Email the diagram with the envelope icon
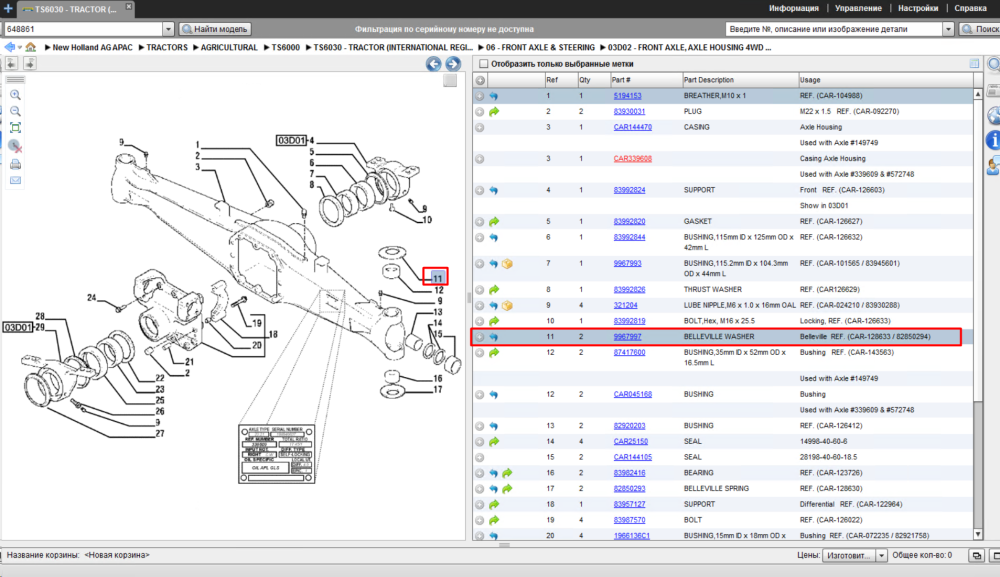 click(15, 180)
